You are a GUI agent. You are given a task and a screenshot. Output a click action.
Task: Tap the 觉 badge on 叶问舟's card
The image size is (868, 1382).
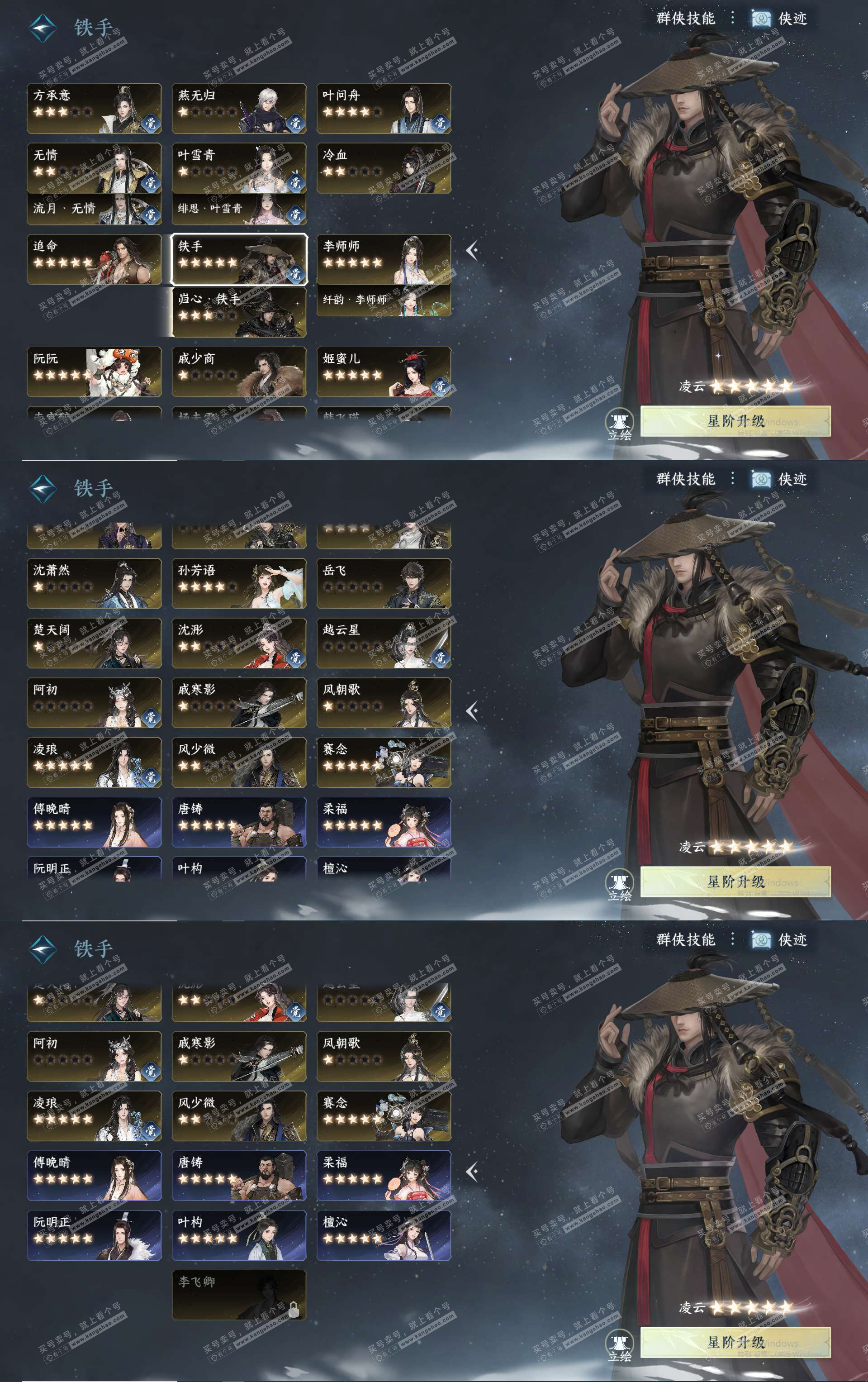click(440, 122)
